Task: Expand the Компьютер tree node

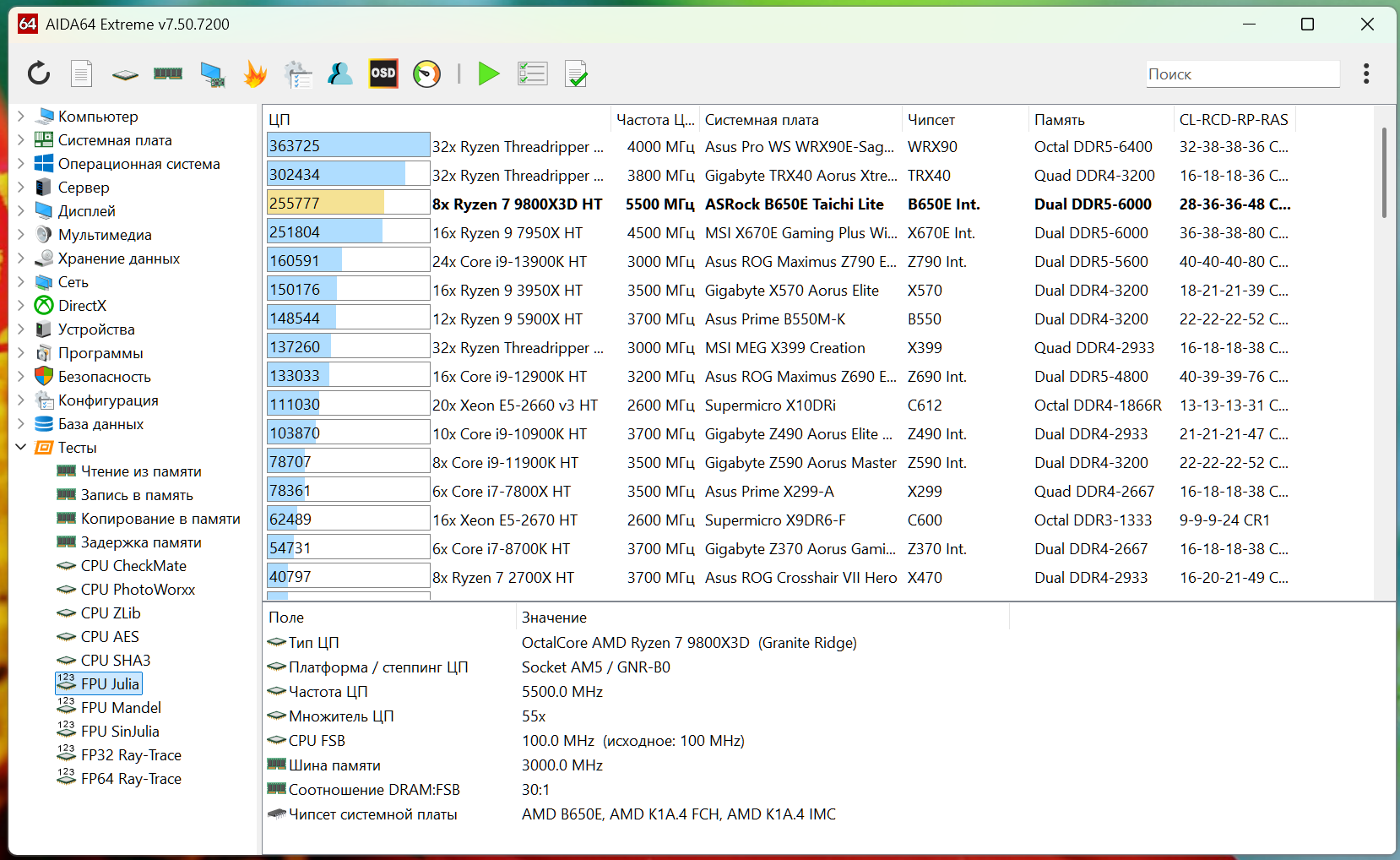Action: point(21,116)
